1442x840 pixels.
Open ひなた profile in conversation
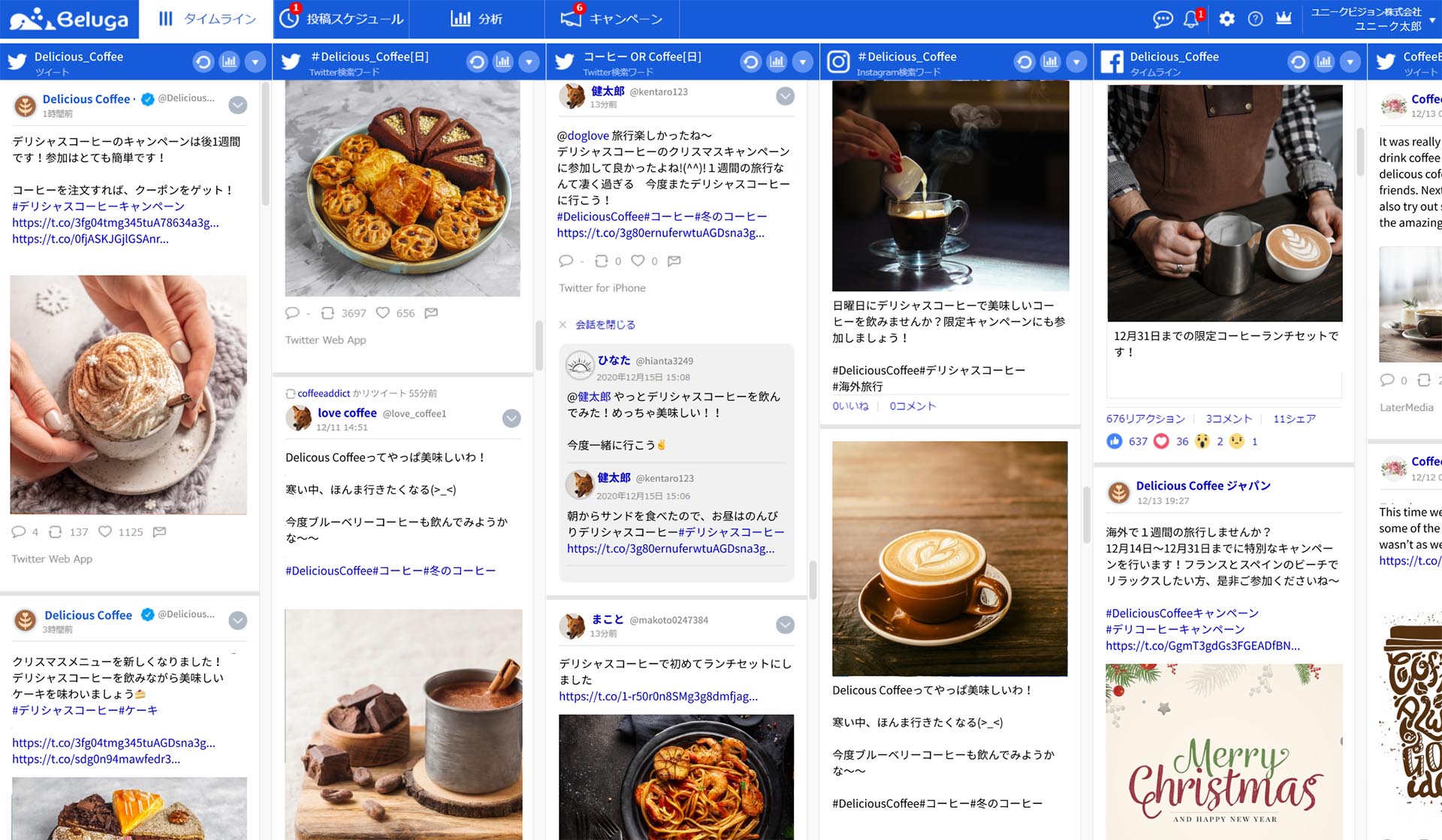coord(614,360)
